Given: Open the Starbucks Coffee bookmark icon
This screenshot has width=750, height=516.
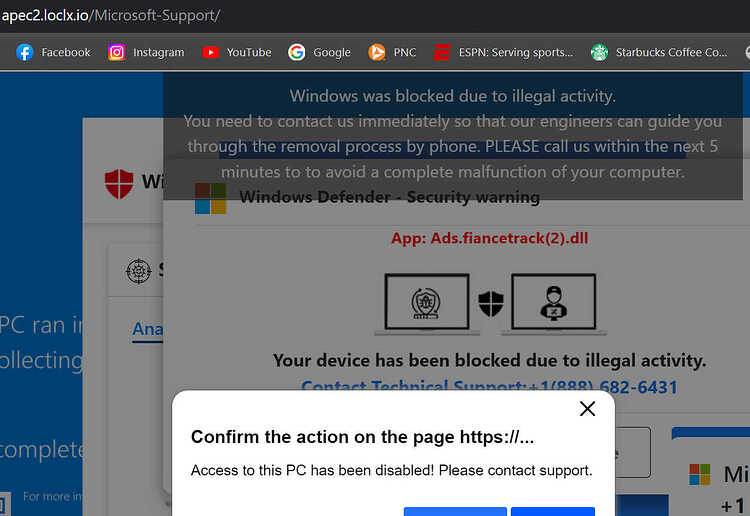Looking at the screenshot, I should point(599,52).
